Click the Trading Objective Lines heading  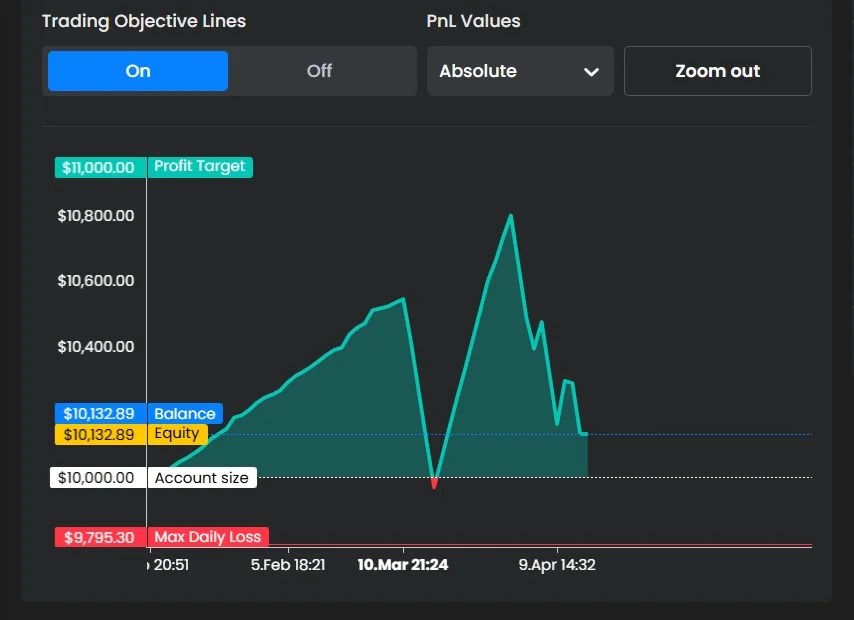(x=144, y=21)
